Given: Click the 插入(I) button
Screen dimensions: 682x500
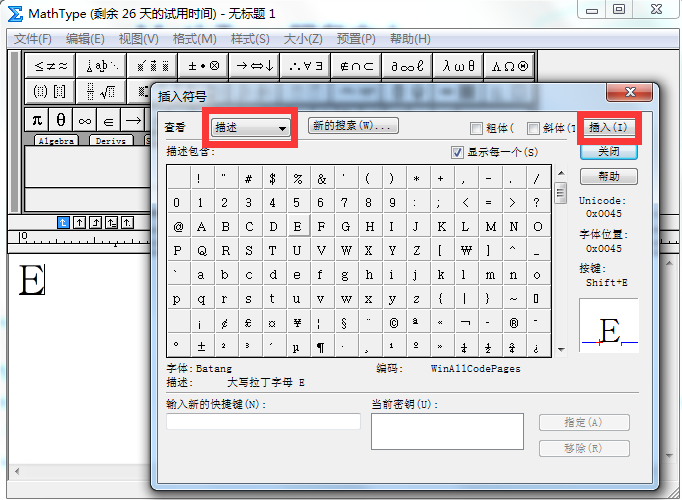Looking at the screenshot, I should point(608,127).
